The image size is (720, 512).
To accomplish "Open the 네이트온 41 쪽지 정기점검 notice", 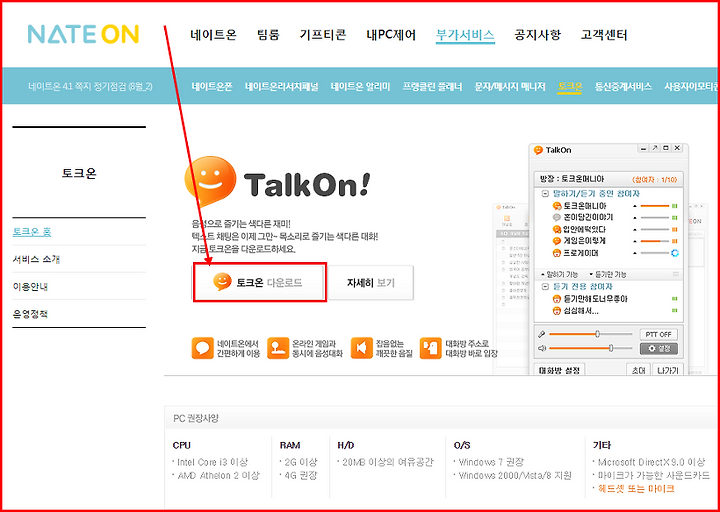I will (x=90, y=86).
